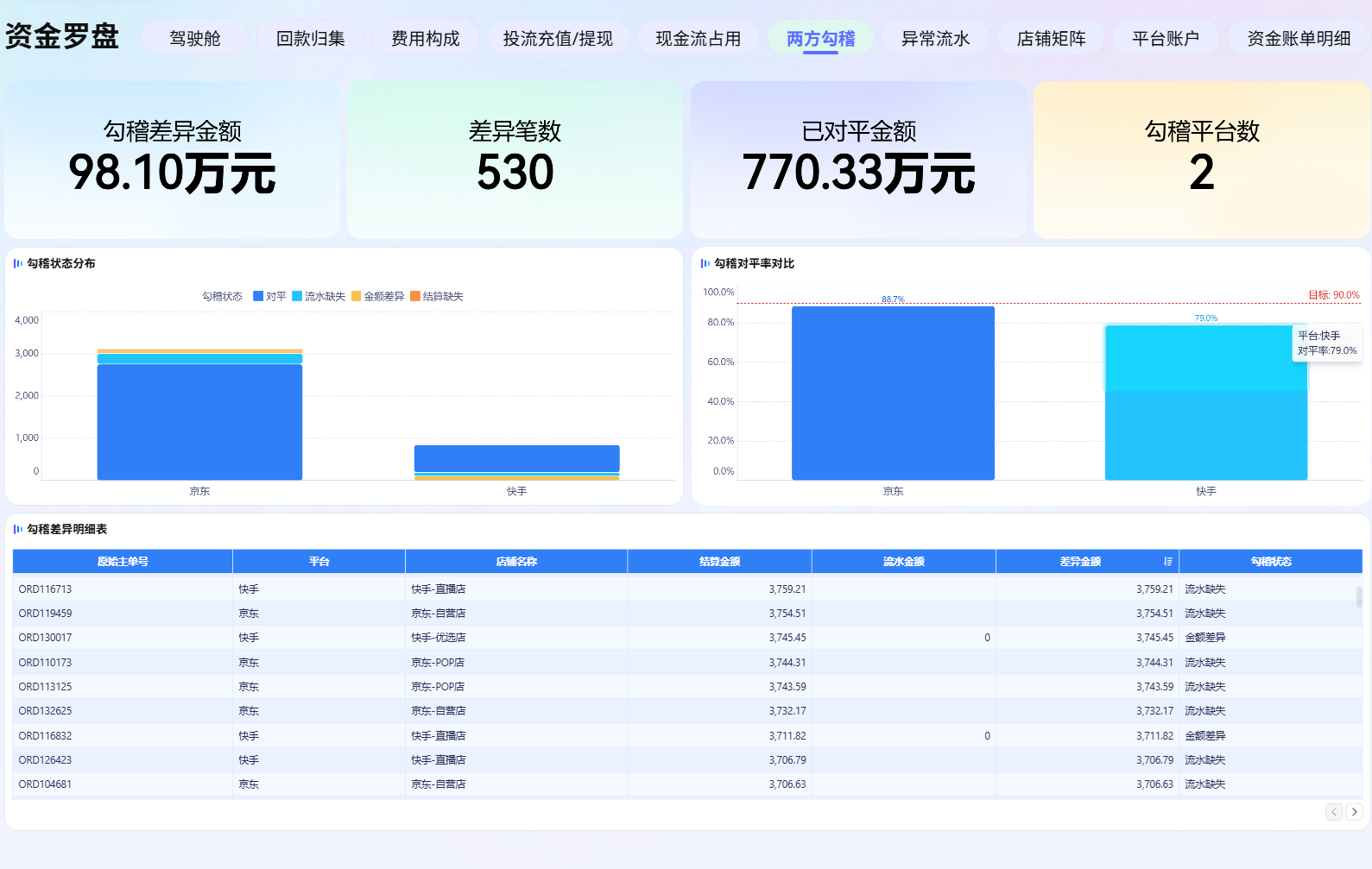Click the 勾稽状态 column header
This screenshot has width=1372, height=869.
[x=1271, y=562]
